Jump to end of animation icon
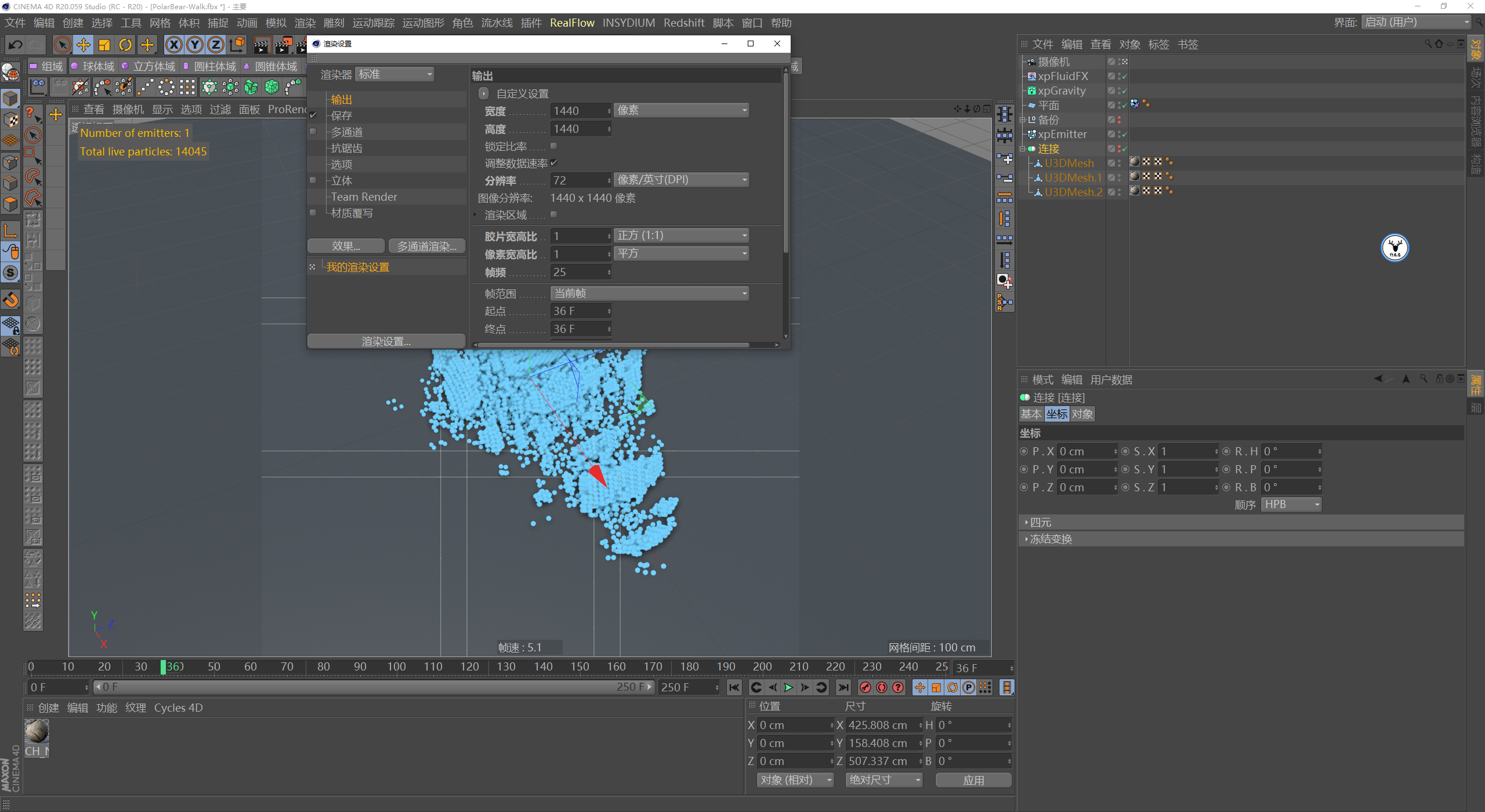 (843, 687)
